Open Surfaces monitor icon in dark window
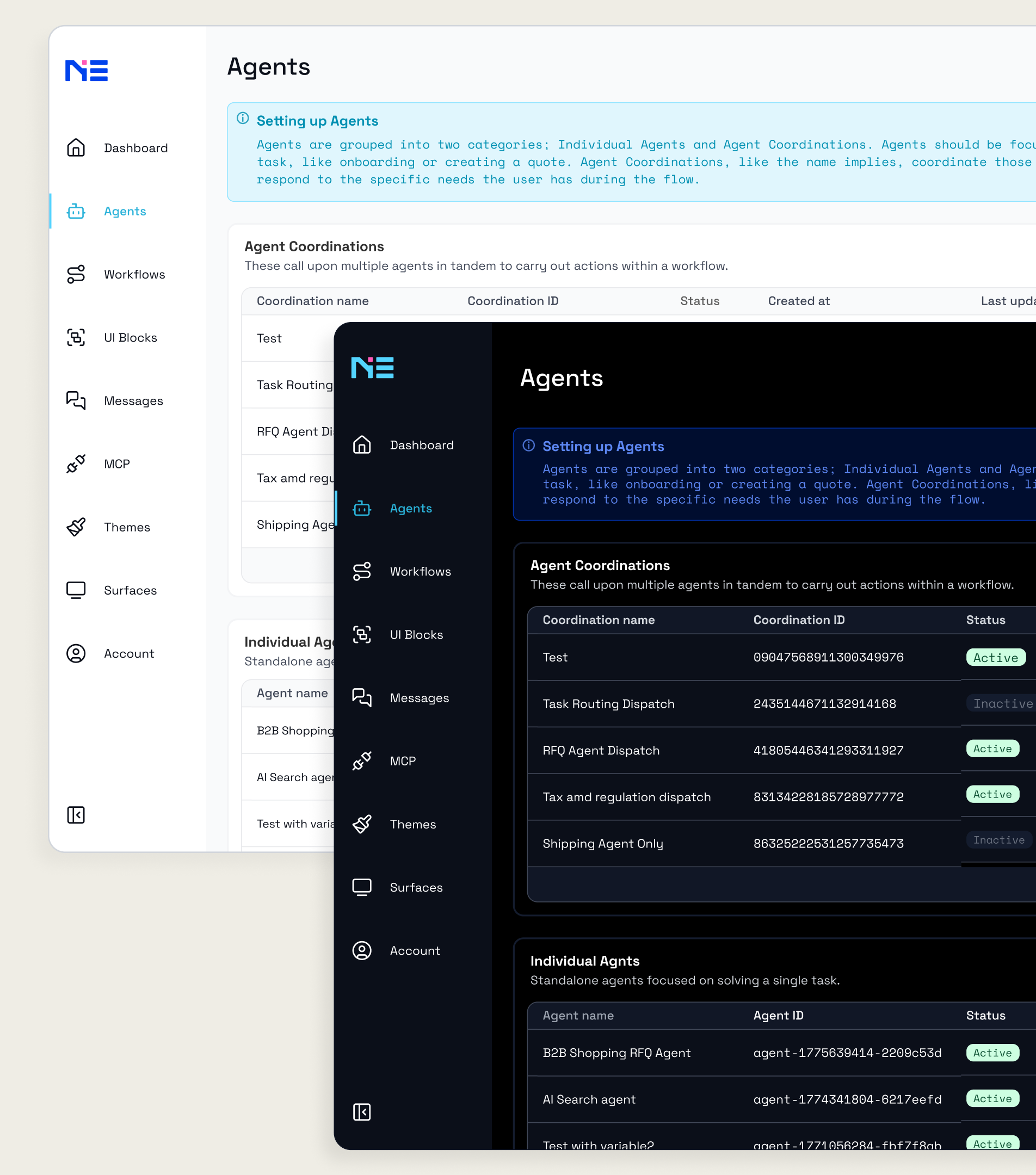 (x=362, y=888)
